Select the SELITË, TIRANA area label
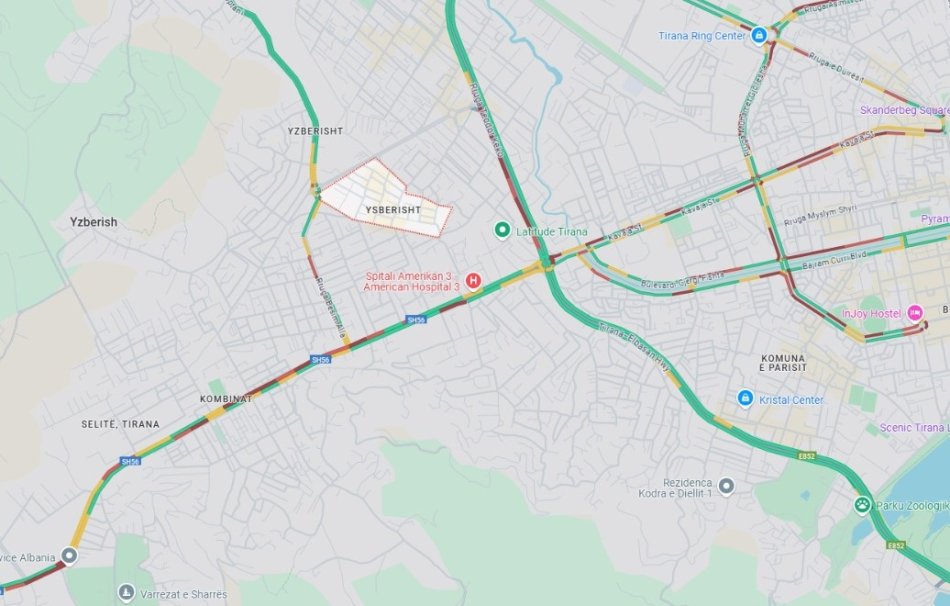This screenshot has height=606, width=950. (121, 424)
